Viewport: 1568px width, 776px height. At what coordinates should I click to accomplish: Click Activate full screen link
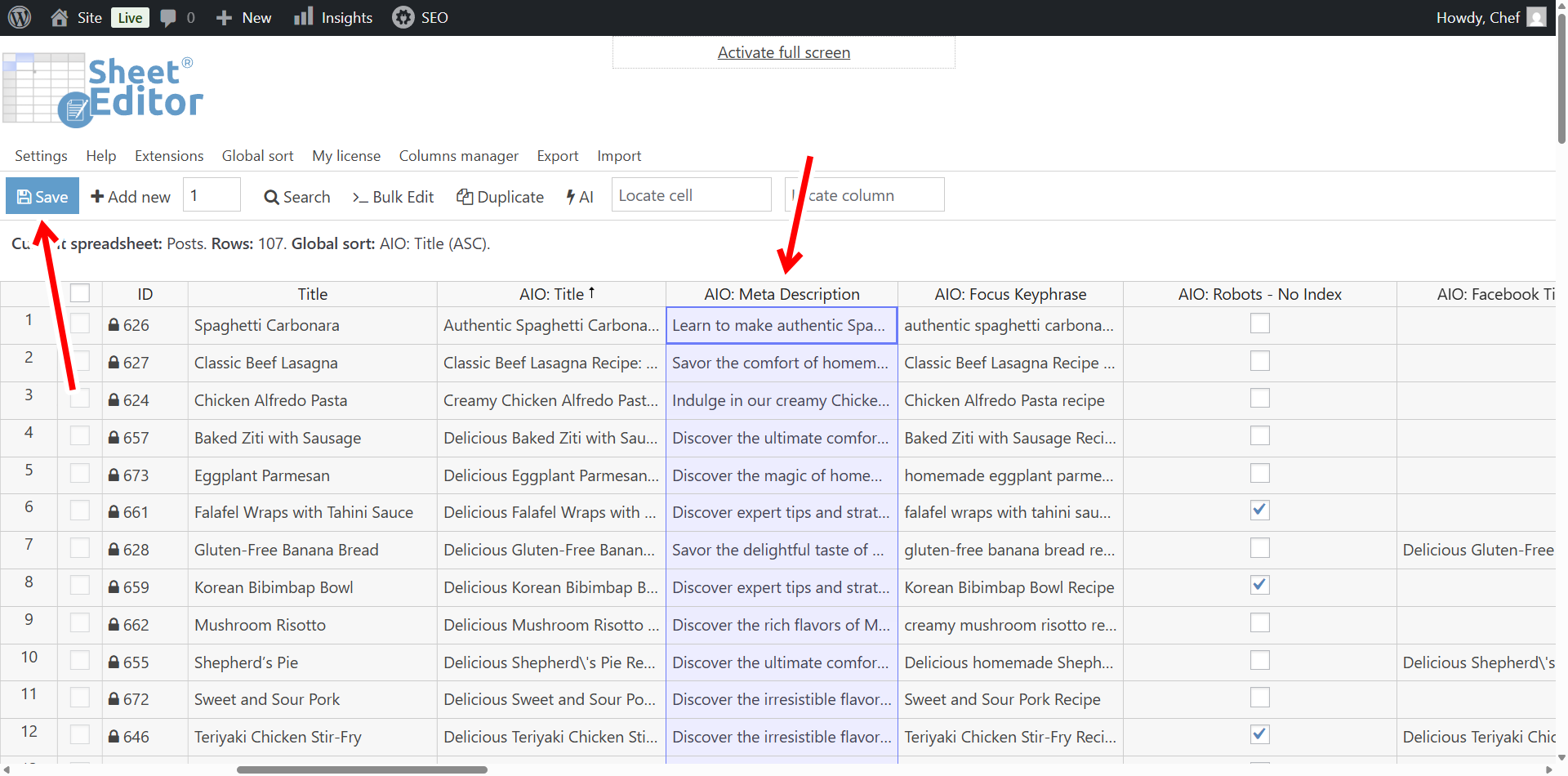click(x=783, y=52)
